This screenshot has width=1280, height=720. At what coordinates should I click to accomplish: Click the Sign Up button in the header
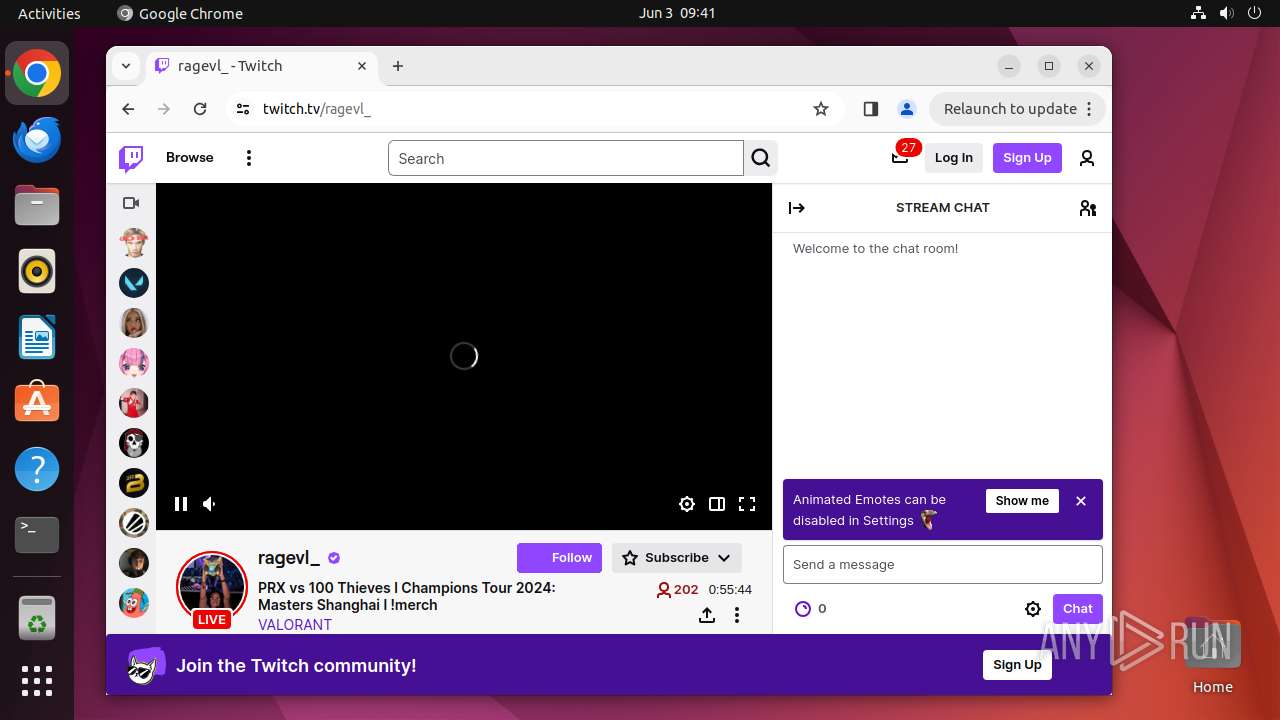pos(1027,158)
